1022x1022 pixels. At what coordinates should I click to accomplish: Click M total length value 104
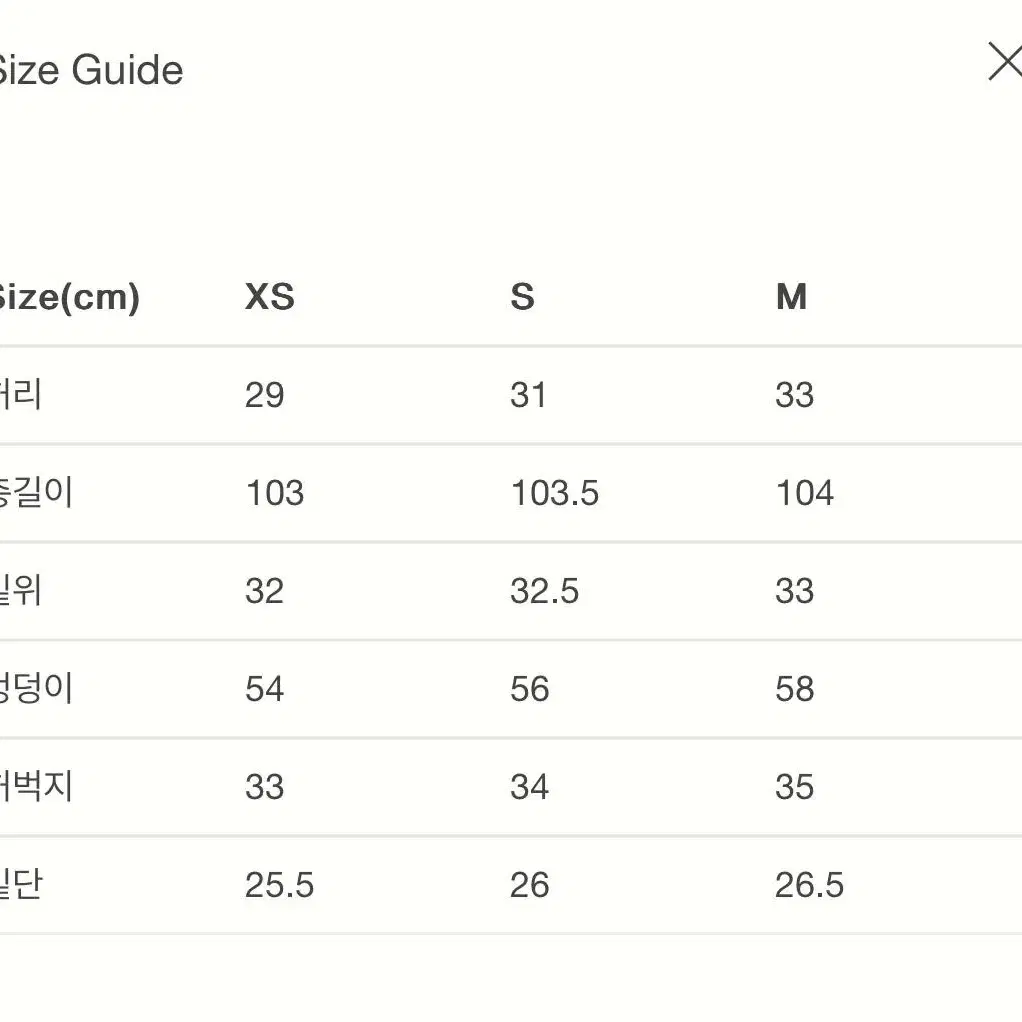coord(804,493)
